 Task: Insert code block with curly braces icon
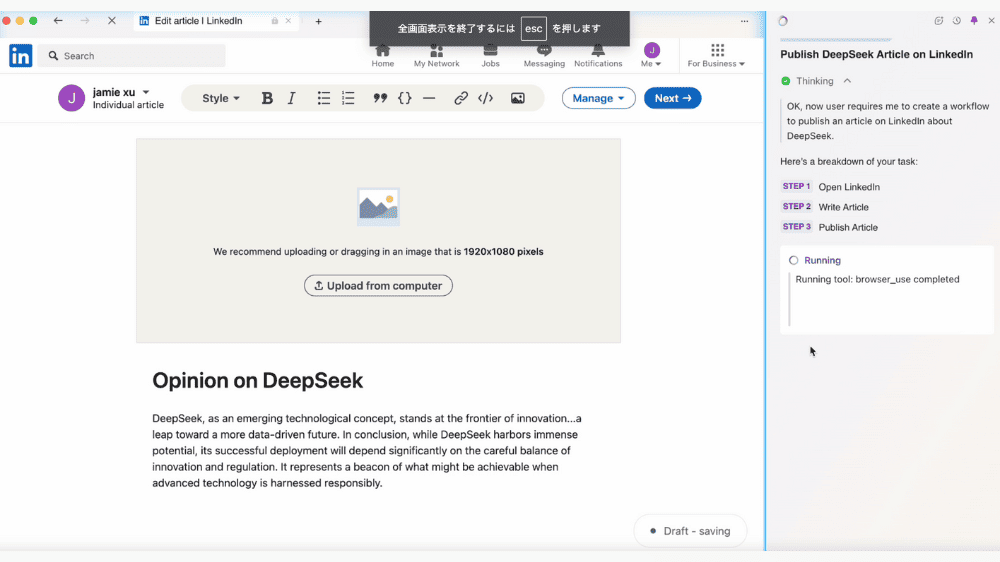coord(405,98)
